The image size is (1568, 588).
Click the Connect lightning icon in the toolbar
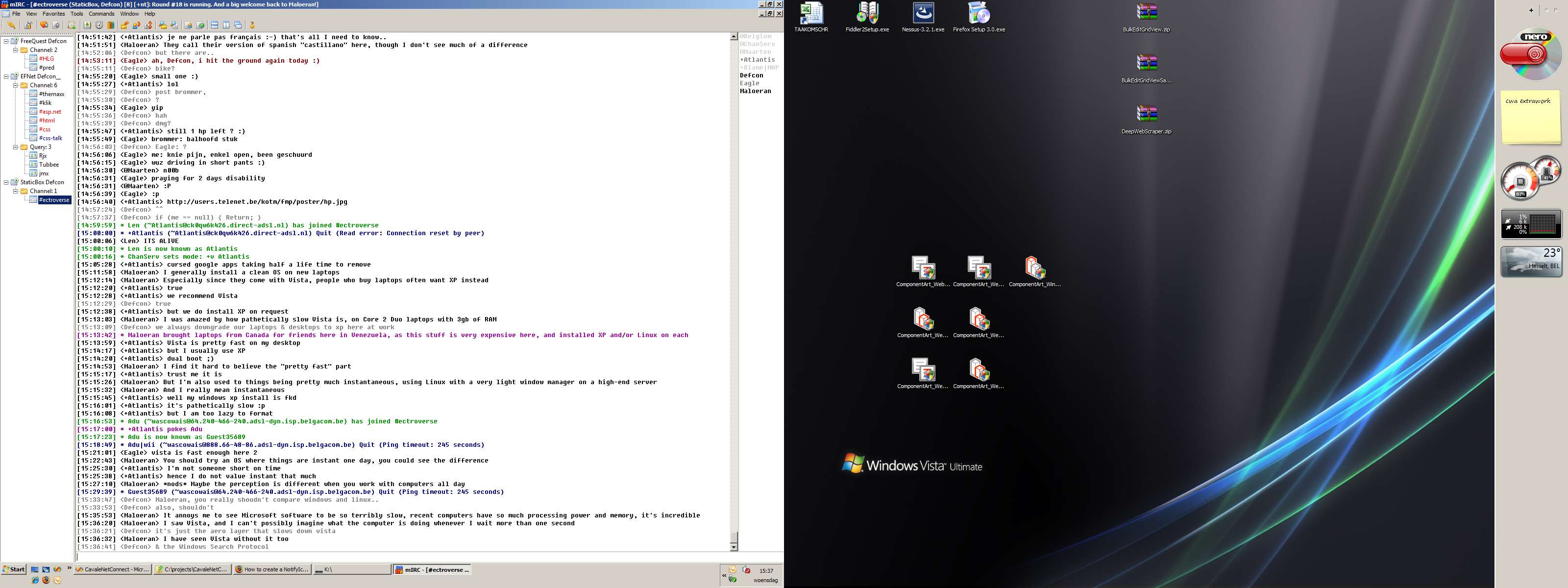pyautogui.click(x=11, y=25)
